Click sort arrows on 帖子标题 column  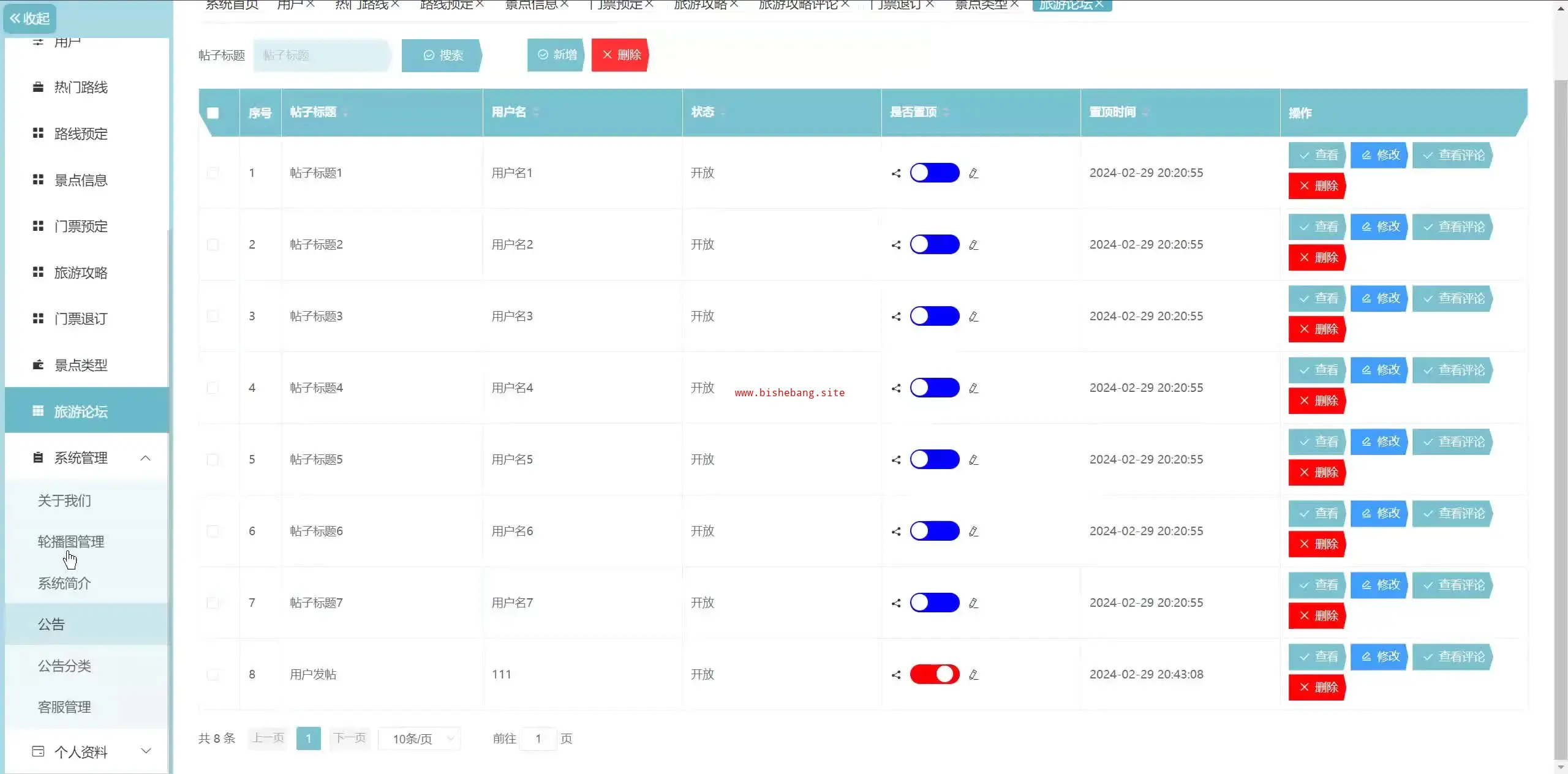click(345, 113)
